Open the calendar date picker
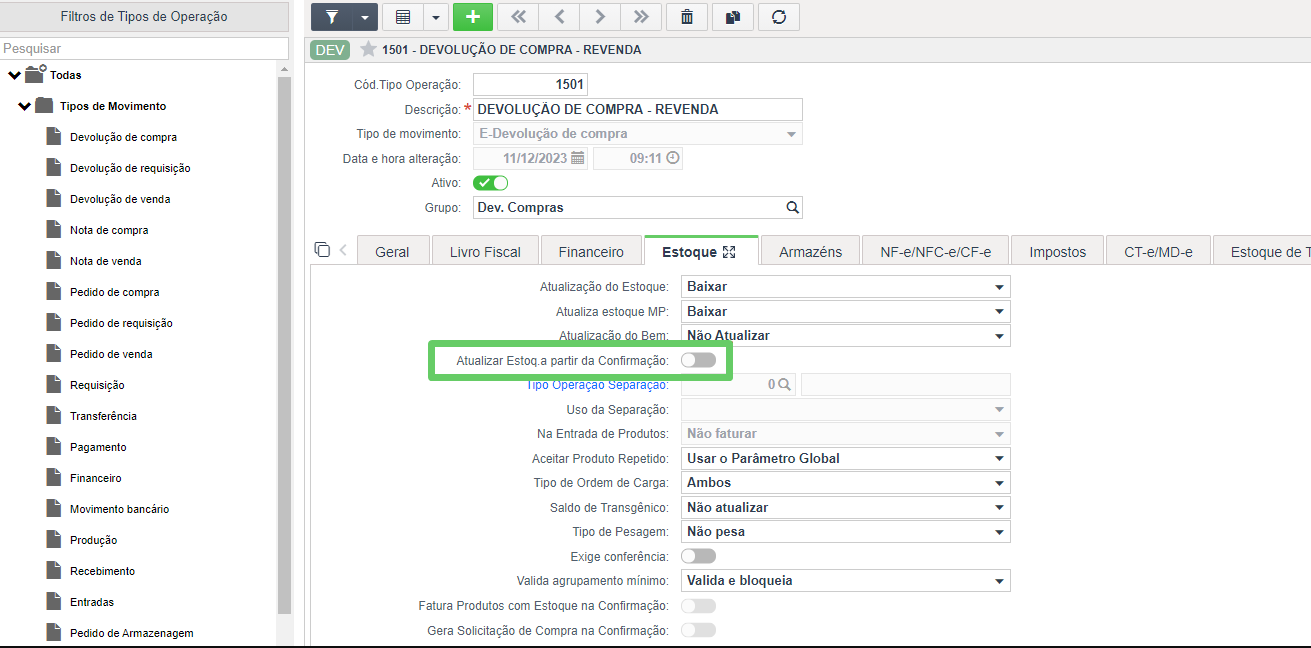Viewport: 1311px width, 648px height. (579, 158)
